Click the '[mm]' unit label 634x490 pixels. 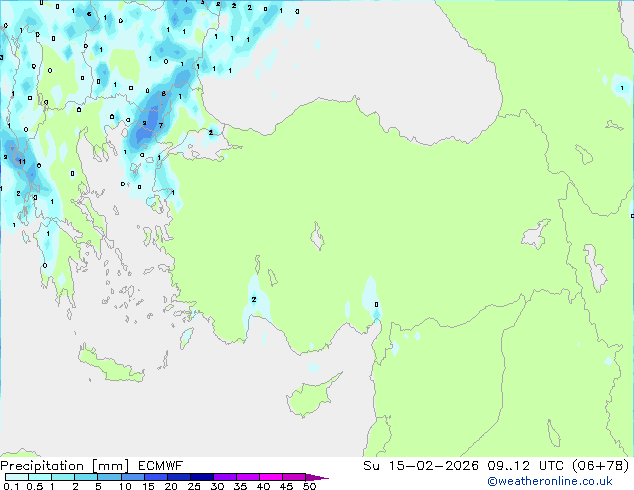click(x=110, y=466)
